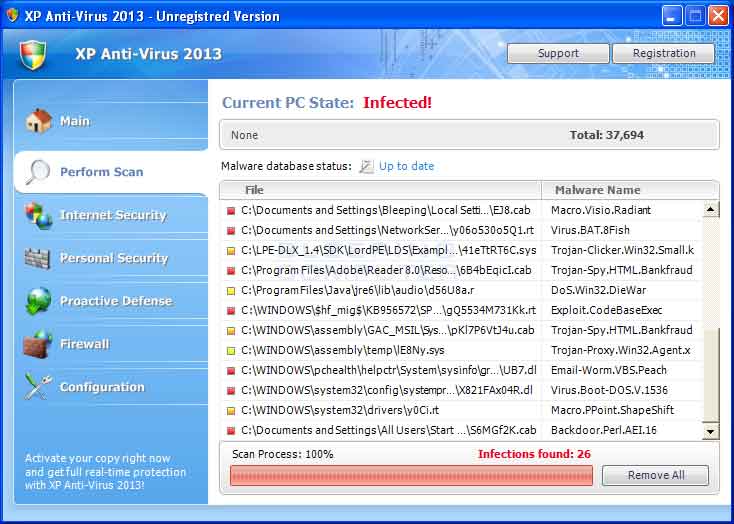
Task: Click the magnifying glass Perform Scan icon
Action: coord(37,172)
